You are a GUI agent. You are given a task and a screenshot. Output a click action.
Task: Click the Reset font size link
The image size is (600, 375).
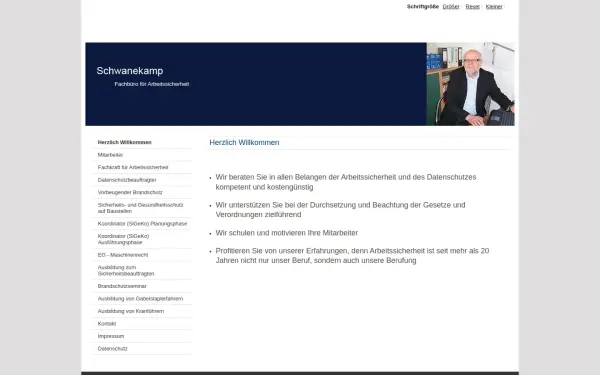pos(473,7)
